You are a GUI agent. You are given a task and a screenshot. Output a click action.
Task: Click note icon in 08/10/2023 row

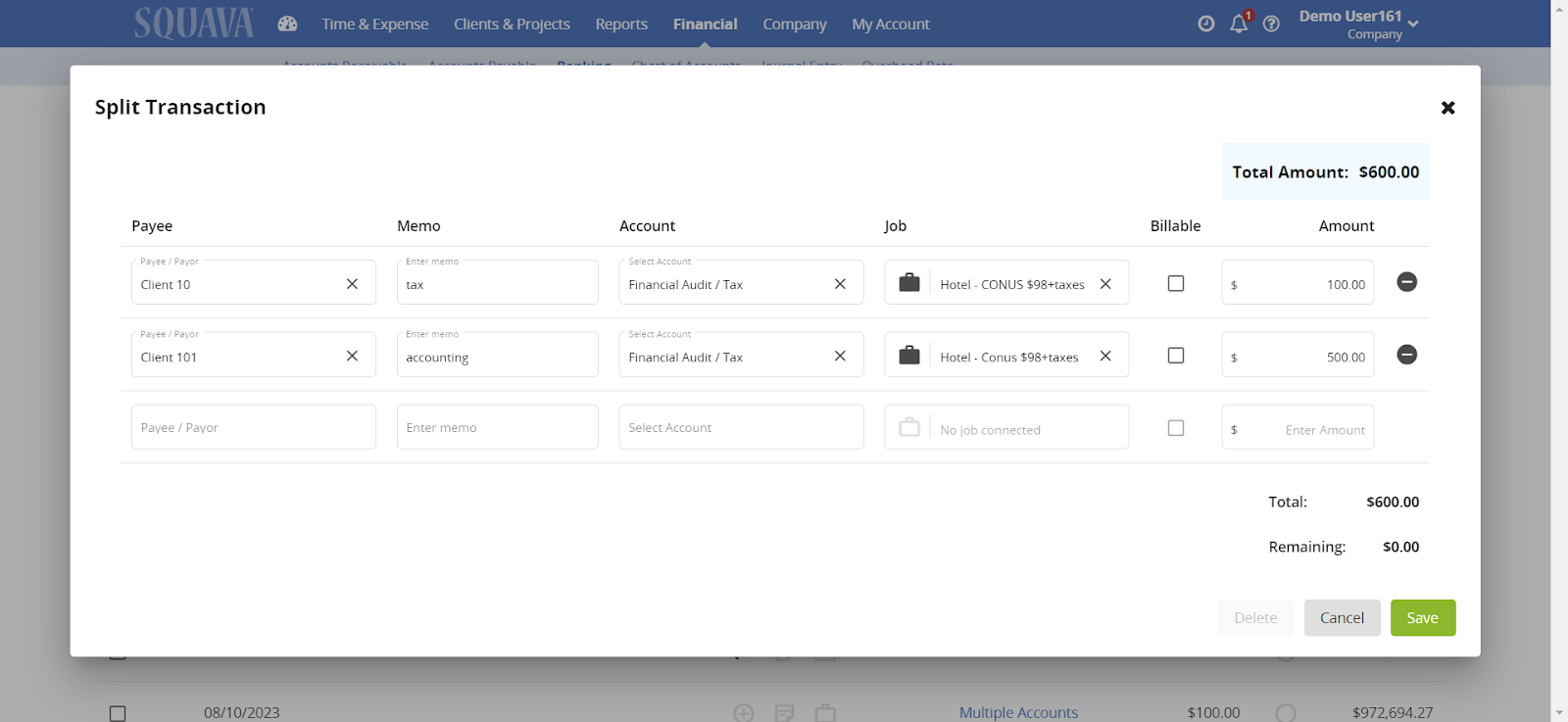pos(784,713)
